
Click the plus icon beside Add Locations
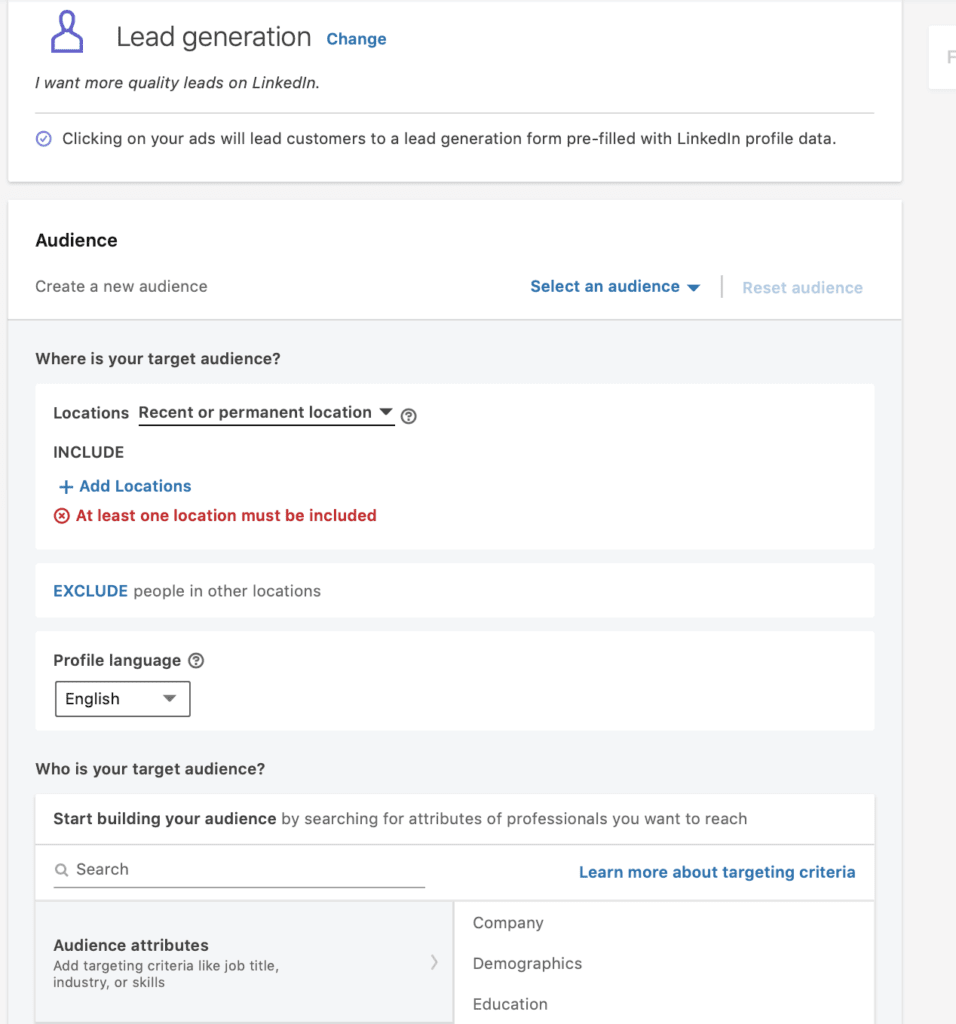(64, 486)
